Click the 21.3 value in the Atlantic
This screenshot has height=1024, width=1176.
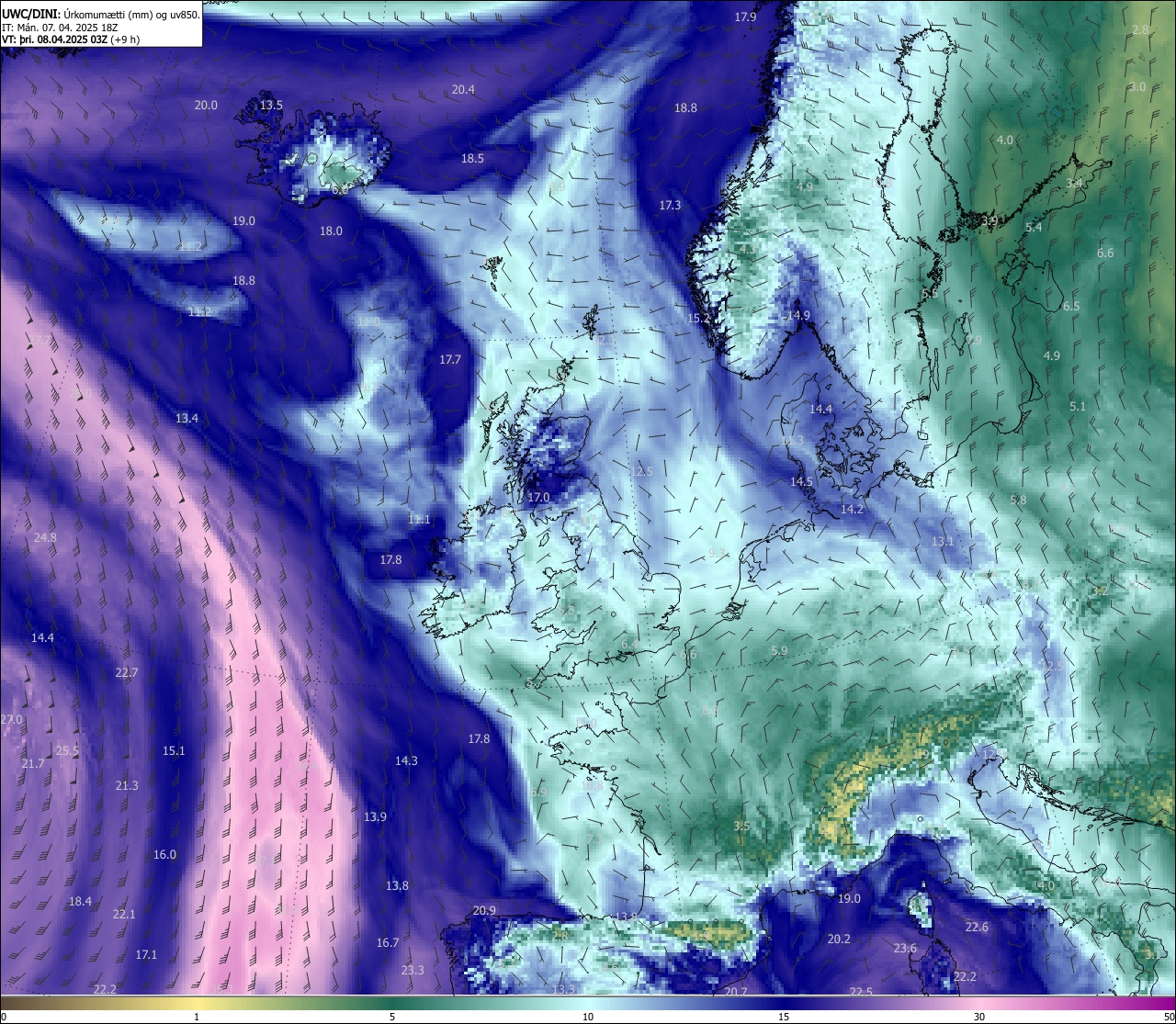pos(127,786)
